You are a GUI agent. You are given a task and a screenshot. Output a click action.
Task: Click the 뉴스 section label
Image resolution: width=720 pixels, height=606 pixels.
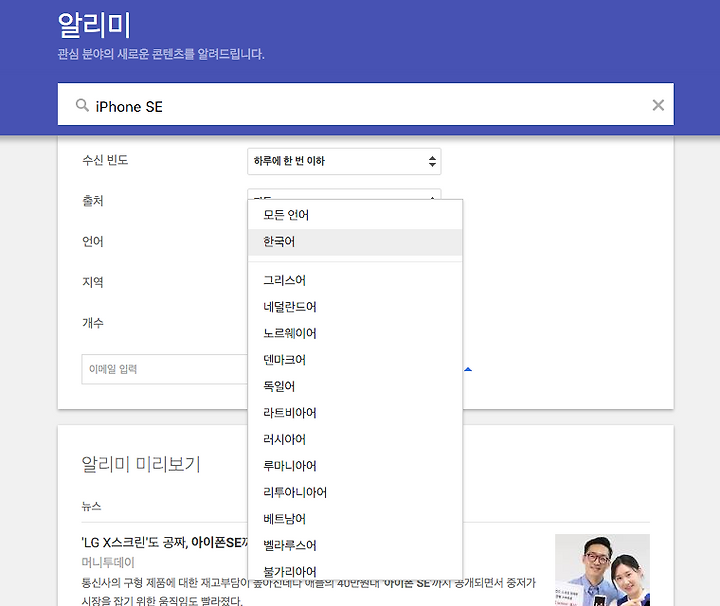pos(91,506)
